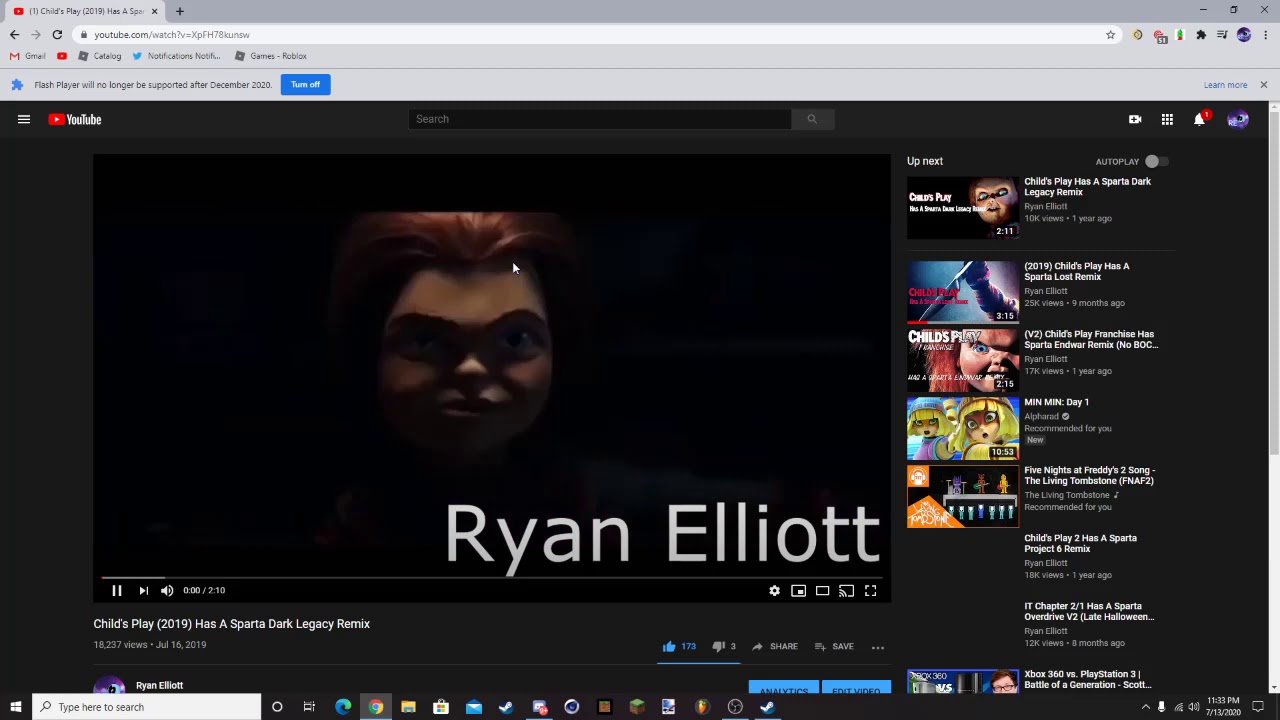Dismiss the Flash Player notification bar

point(1263,85)
